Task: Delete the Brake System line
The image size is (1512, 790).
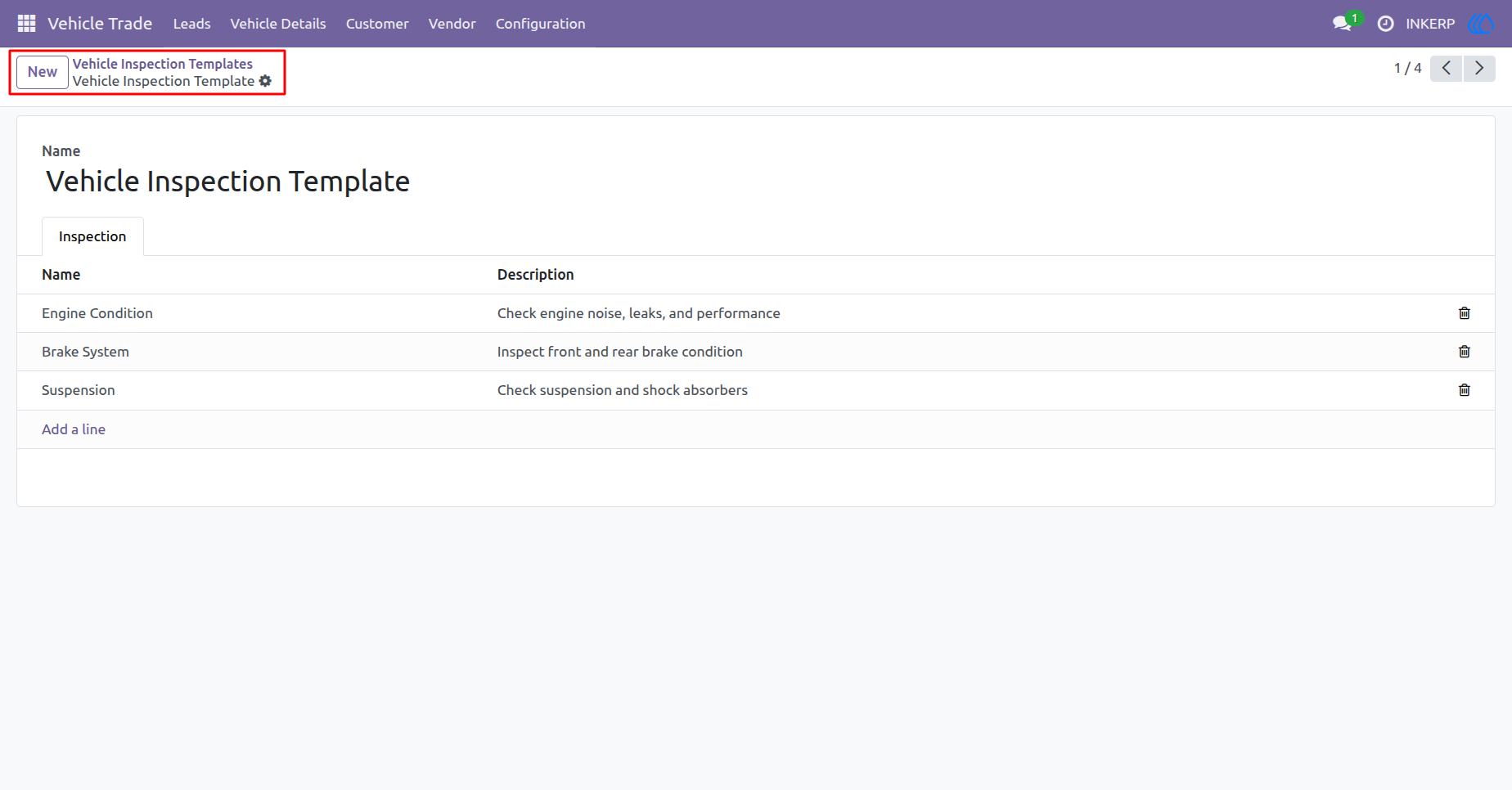Action: 1465,352
